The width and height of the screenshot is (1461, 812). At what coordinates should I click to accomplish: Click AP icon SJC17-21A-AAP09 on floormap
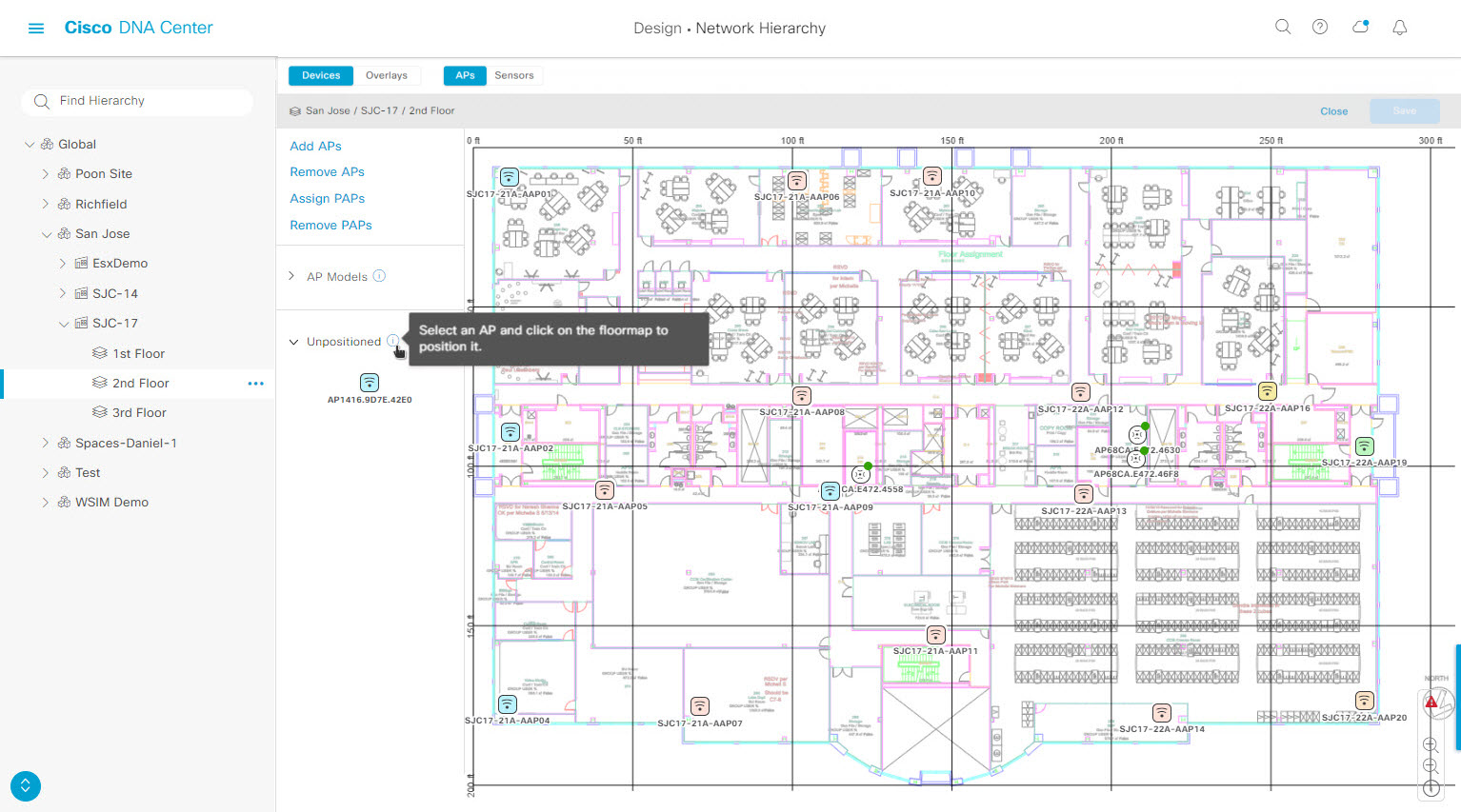(x=831, y=491)
